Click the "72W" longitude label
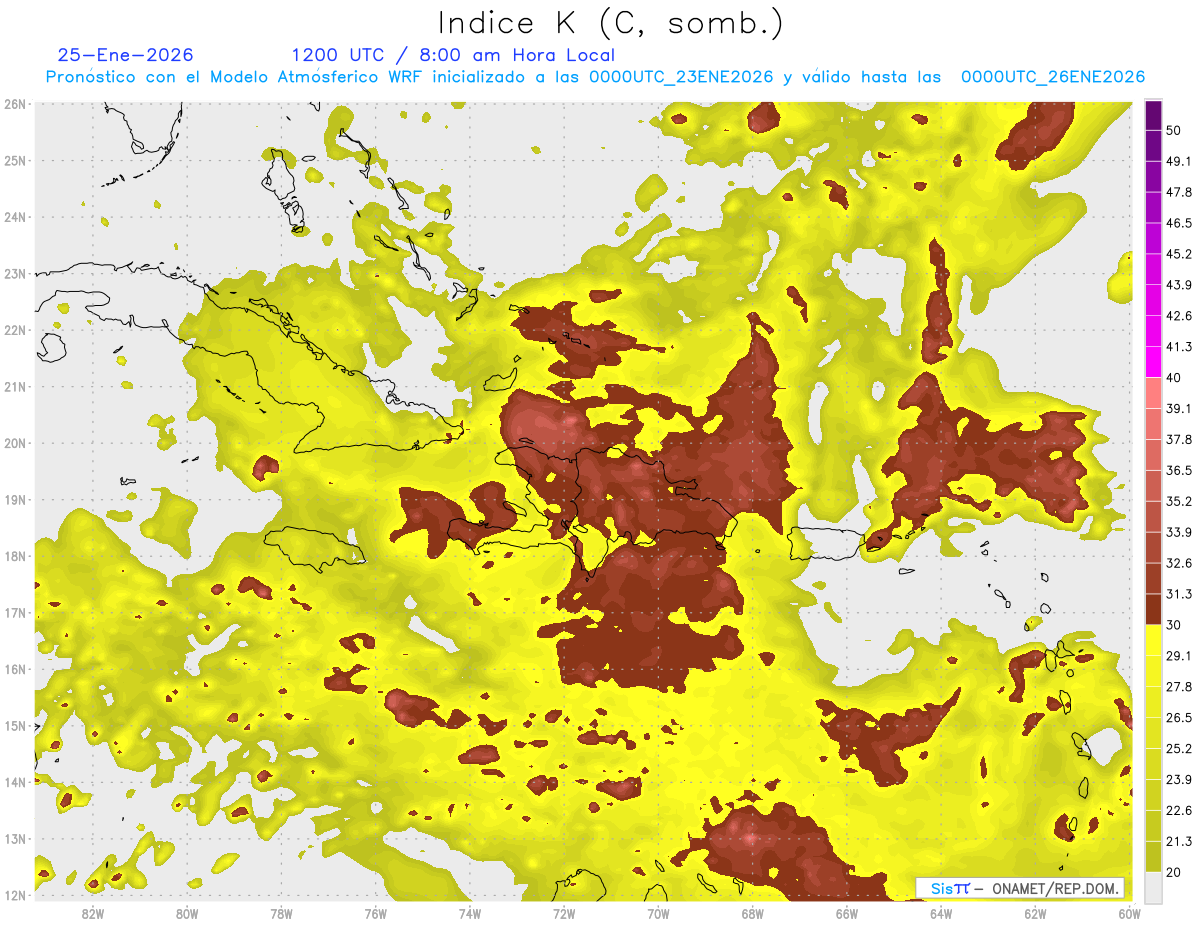The image size is (1200, 927). point(564,913)
